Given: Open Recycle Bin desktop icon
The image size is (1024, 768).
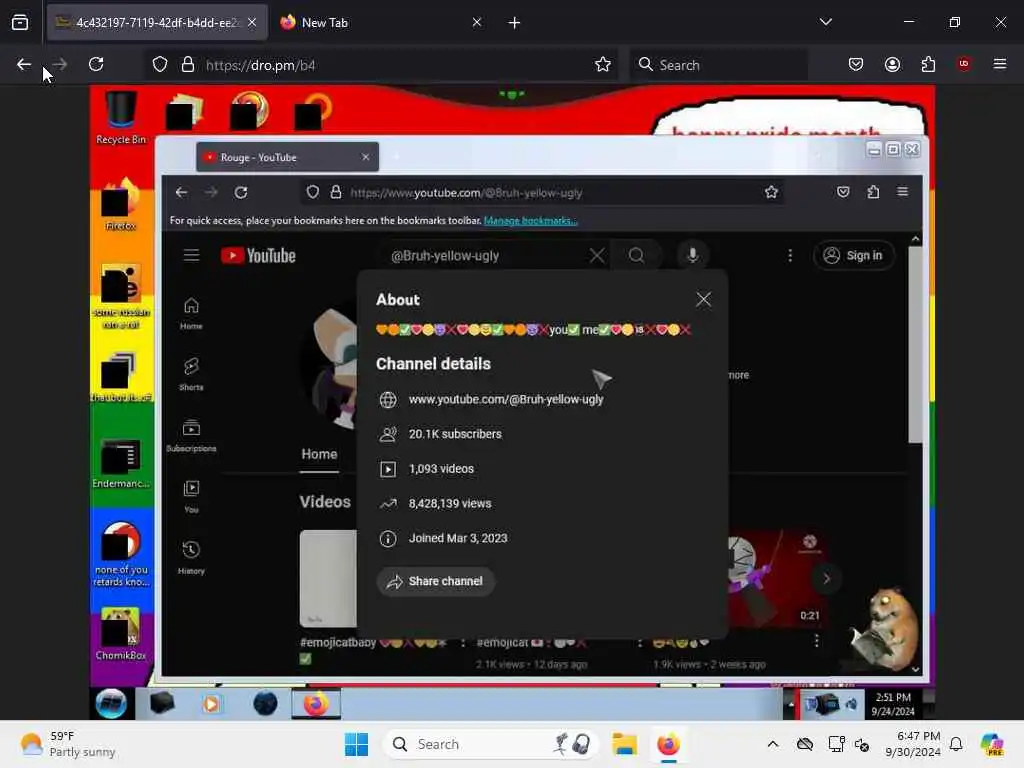Looking at the screenshot, I should pos(121,118).
